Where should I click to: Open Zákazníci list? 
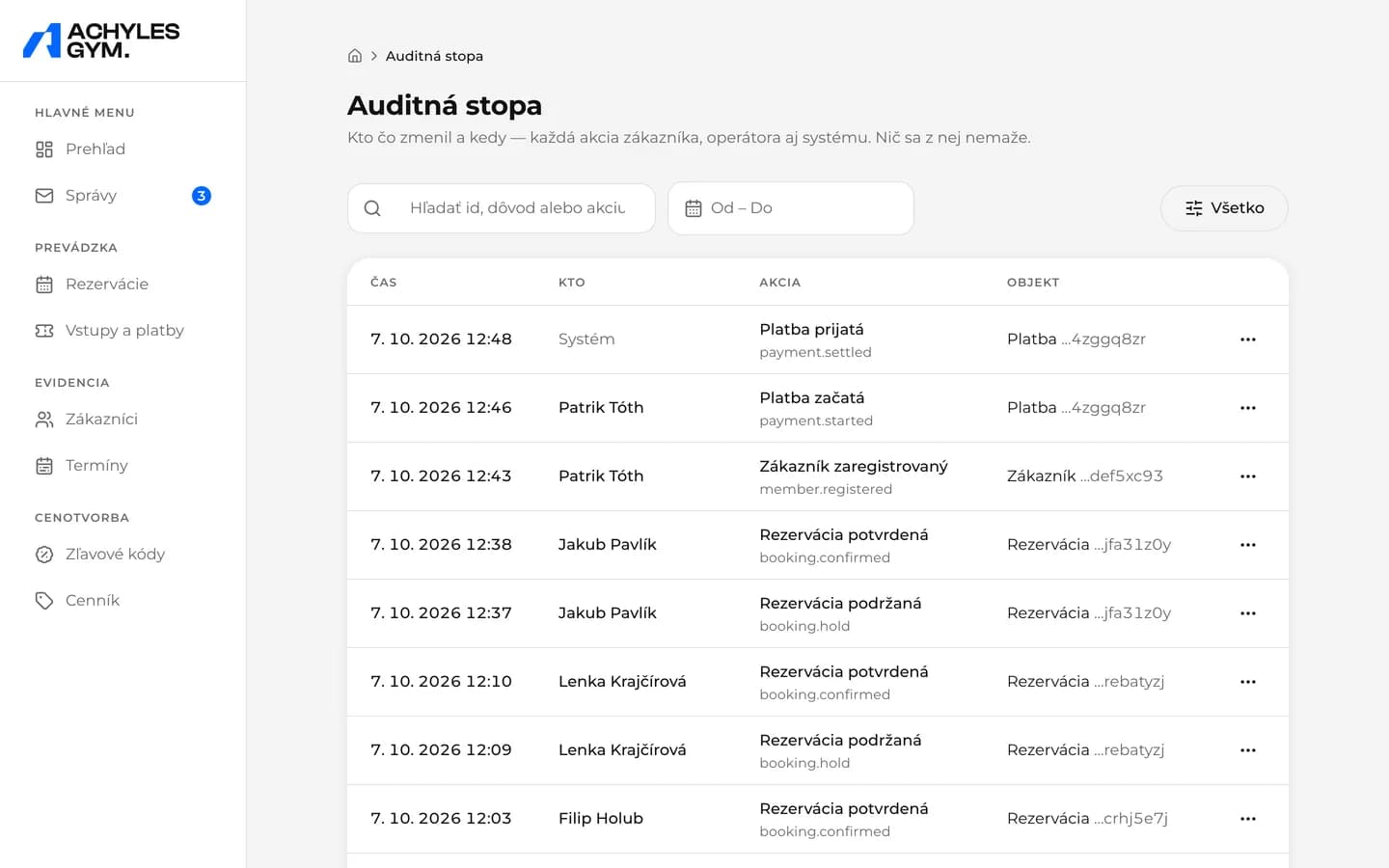[123, 420]
